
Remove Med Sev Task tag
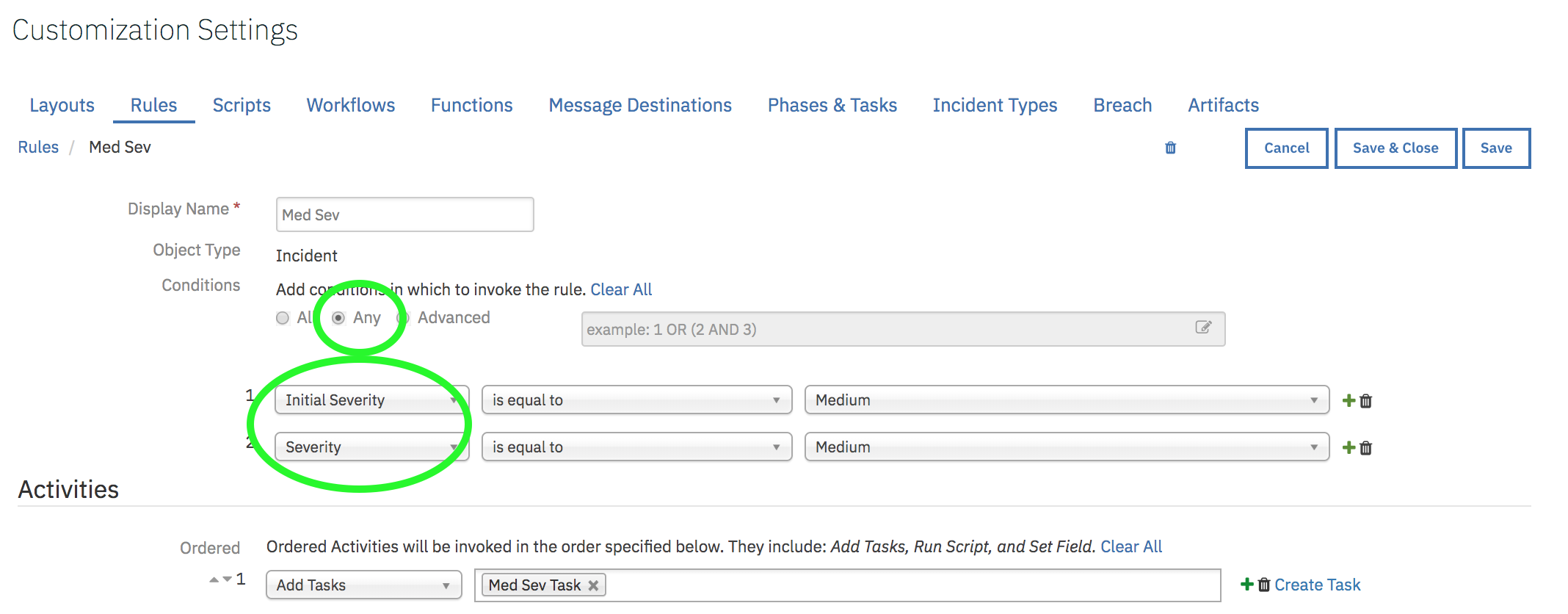point(593,585)
